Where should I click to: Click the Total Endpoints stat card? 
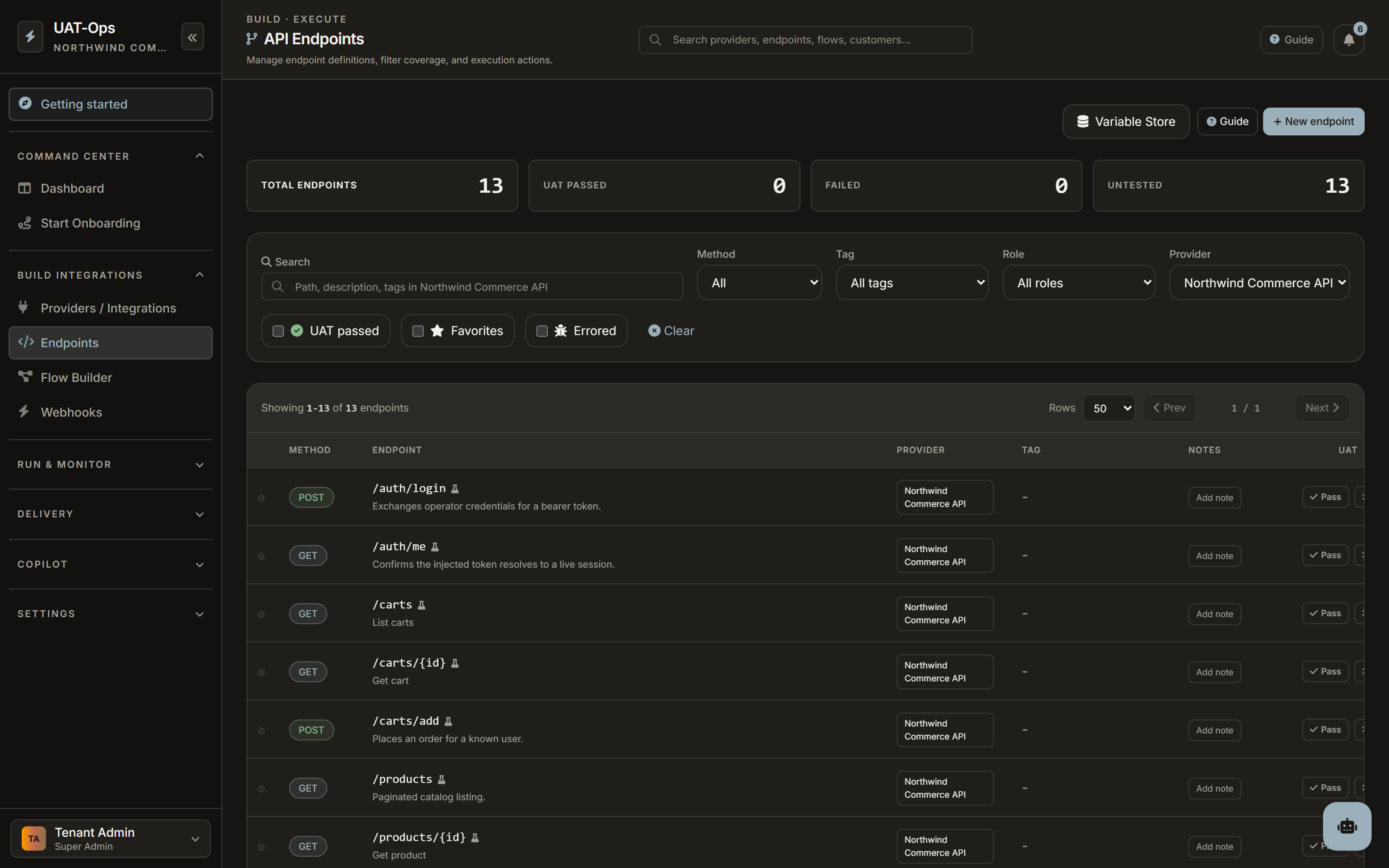tap(382, 185)
